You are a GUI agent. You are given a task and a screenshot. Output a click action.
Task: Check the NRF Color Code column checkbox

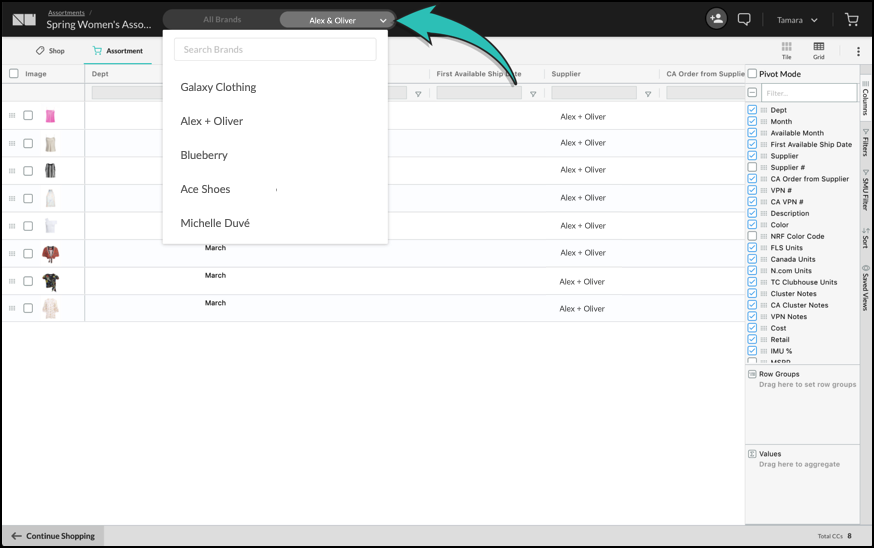[752, 236]
